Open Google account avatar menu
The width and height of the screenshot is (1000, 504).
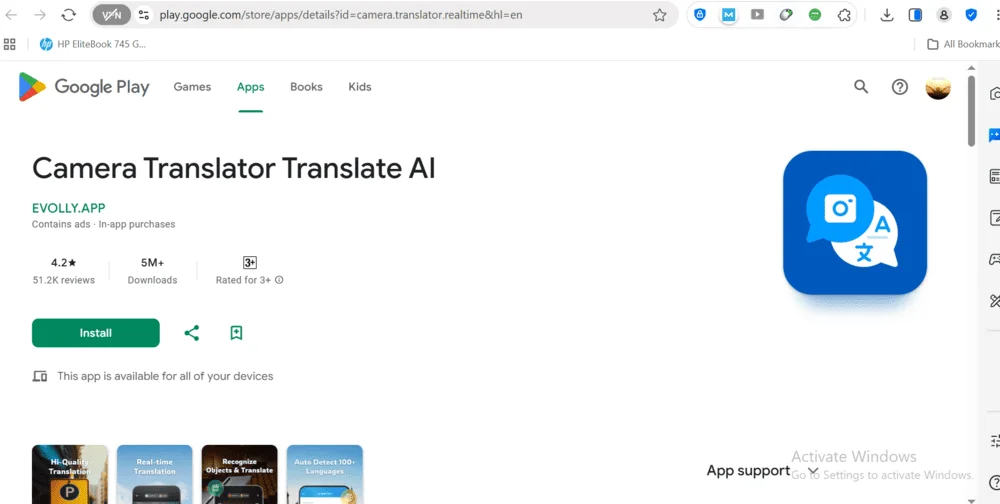pyautogui.click(x=938, y=87)
